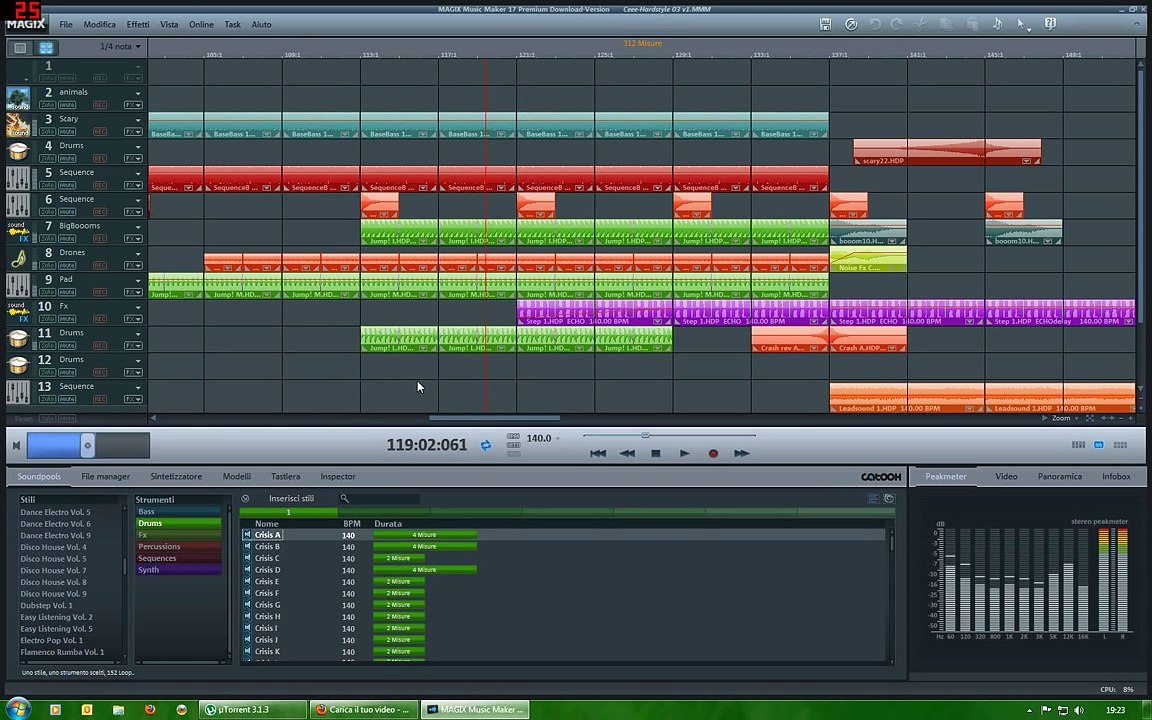Click the red record button
The width and height of the screenshot is (1152, 720).
pos(713,453)
